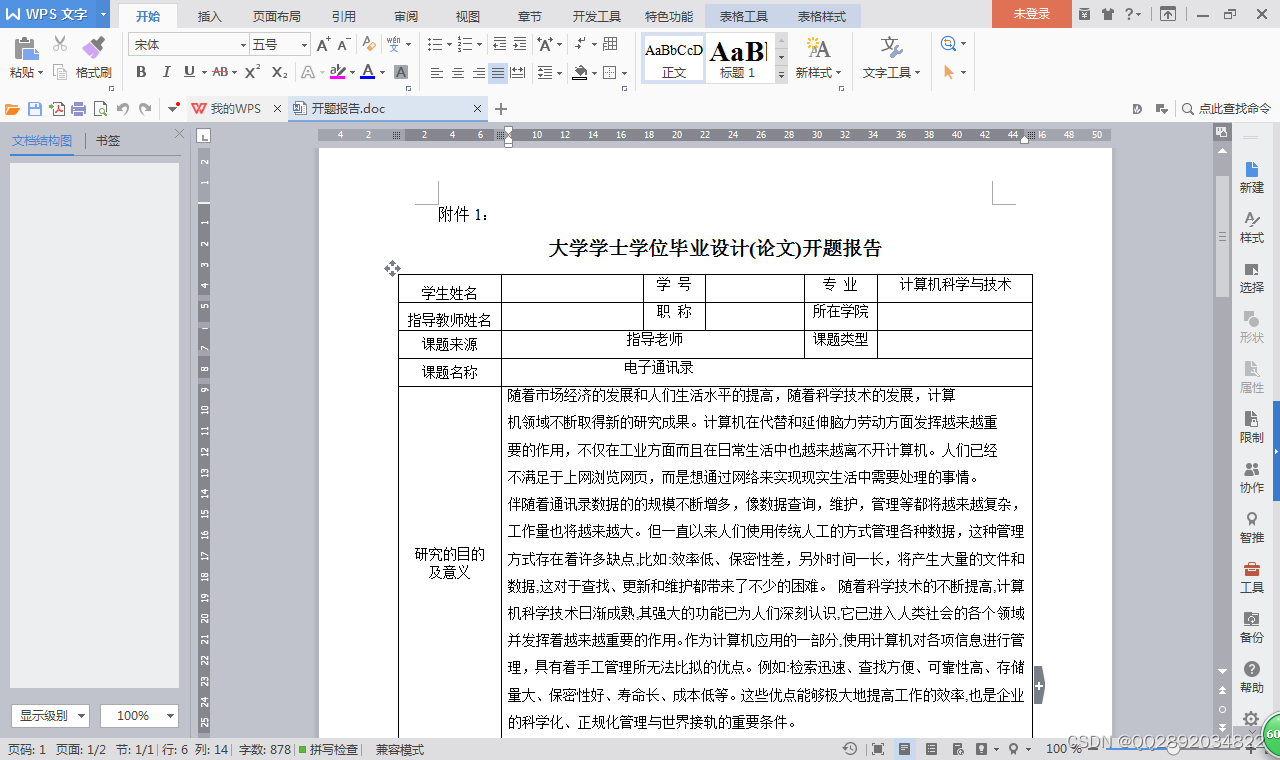Image resolution: width=1280 pixels, height=760 pixels.
Task: Click the print preview icon
Action: click(100, 109)
